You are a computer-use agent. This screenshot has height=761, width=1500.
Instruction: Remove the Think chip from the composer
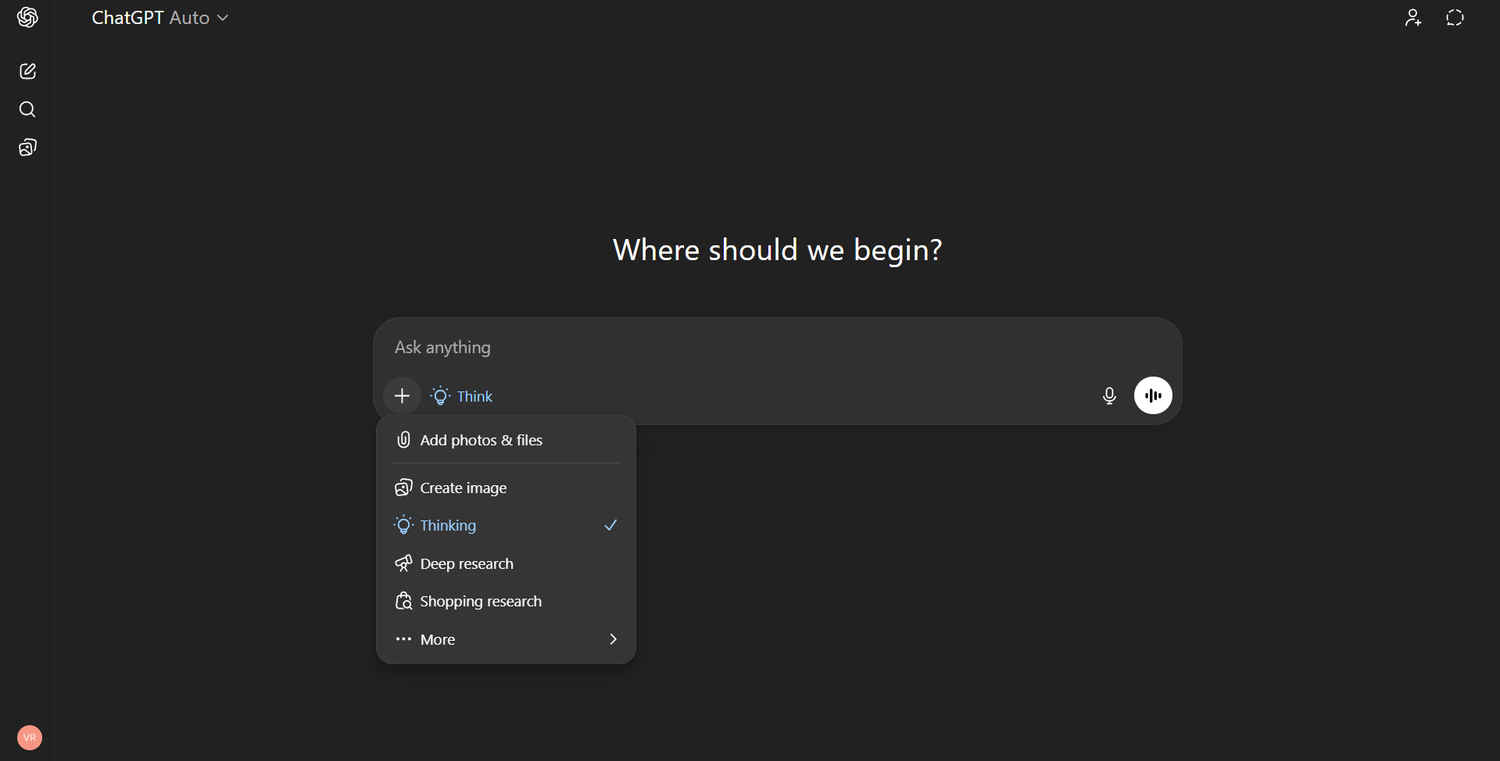pyautogui.click(x=462, y=396)
